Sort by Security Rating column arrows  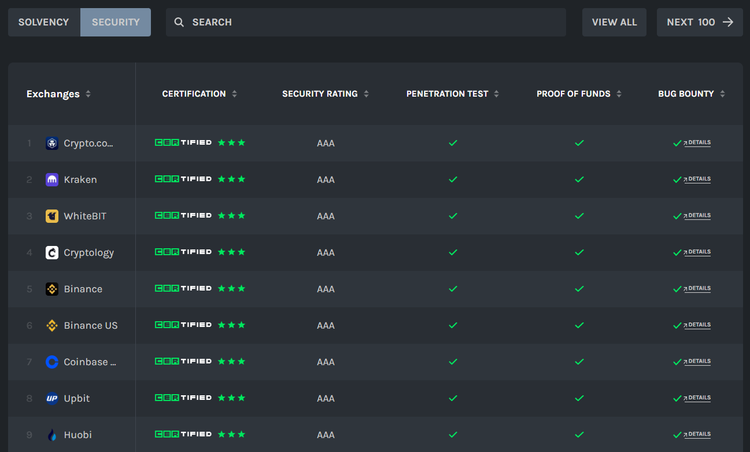366,94
